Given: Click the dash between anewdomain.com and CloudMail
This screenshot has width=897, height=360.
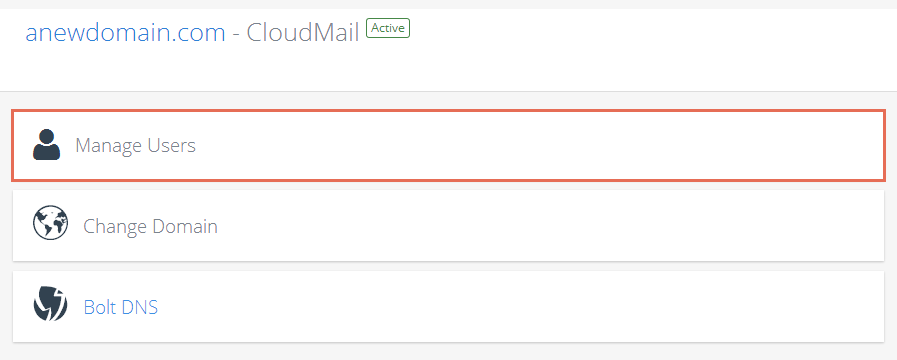Looking at the screenshot, I should tap(236, 34).
